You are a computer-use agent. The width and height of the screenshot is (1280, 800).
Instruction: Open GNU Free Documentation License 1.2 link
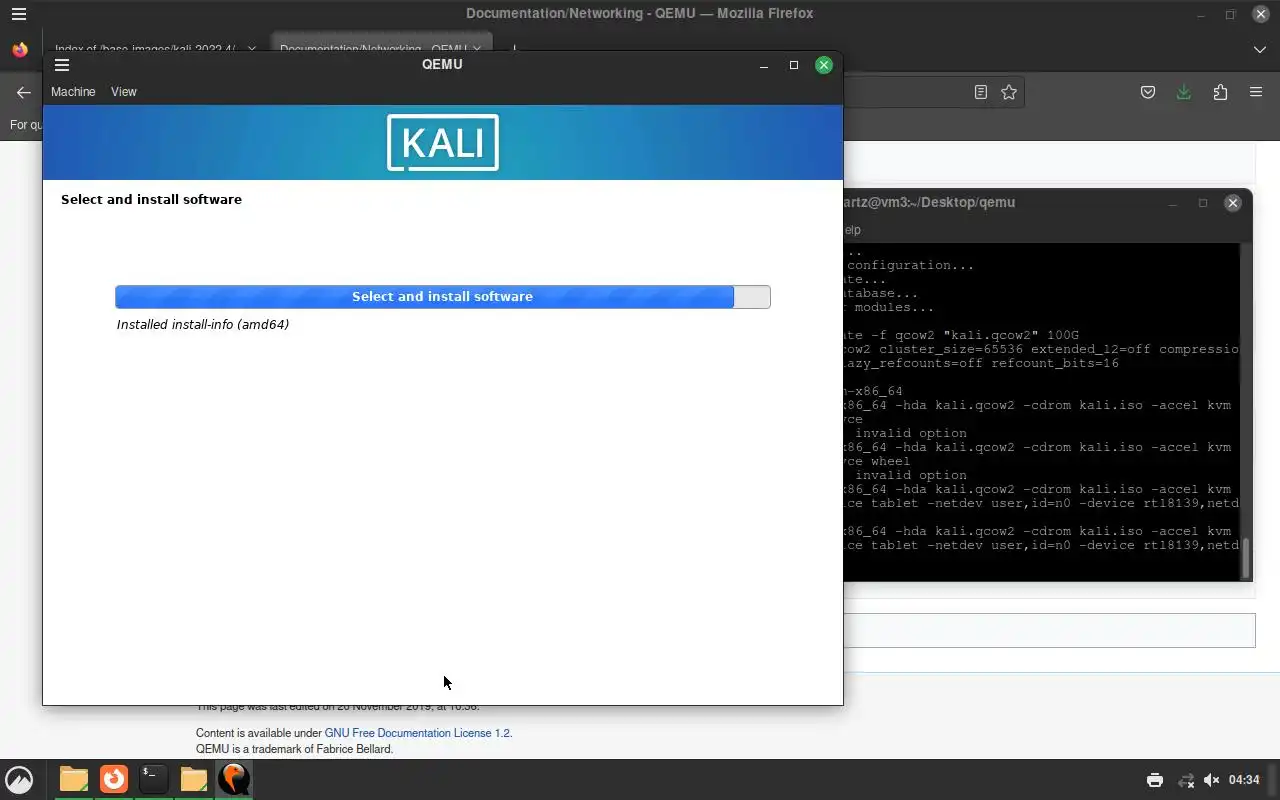417,733
